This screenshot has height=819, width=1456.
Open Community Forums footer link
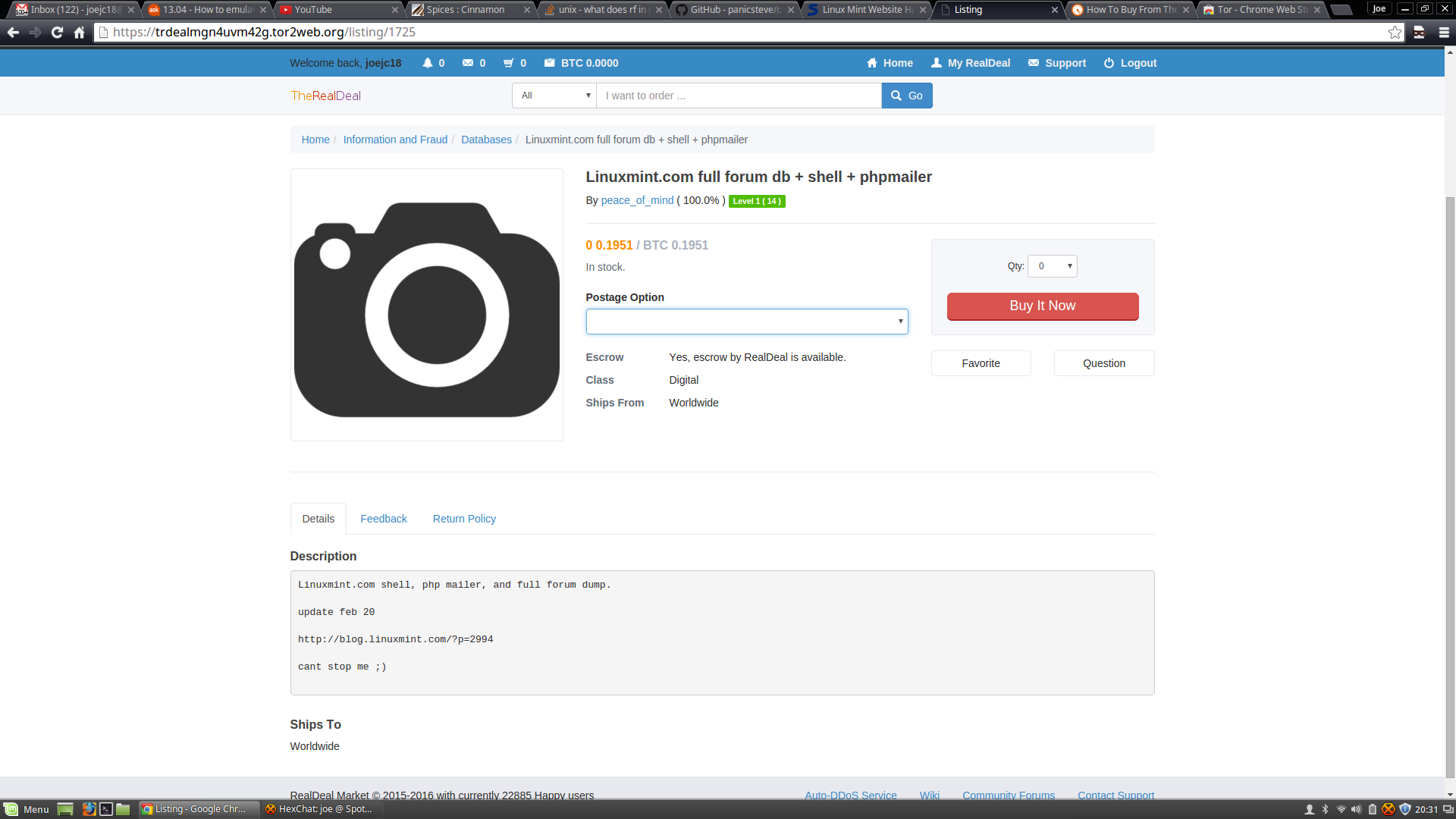pos(1009,795)
